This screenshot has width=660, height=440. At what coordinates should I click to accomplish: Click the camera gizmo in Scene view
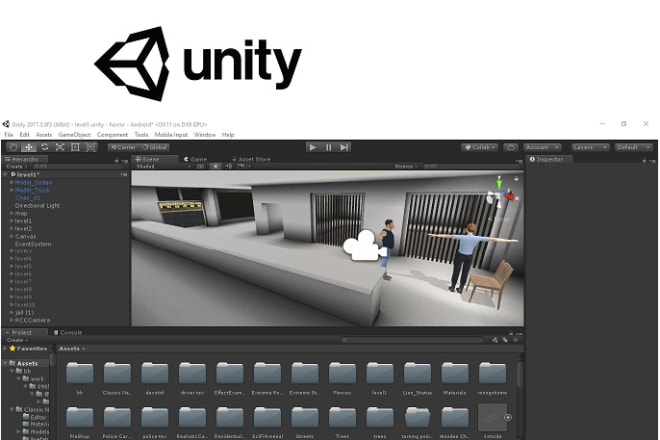(x=364, y=245)
